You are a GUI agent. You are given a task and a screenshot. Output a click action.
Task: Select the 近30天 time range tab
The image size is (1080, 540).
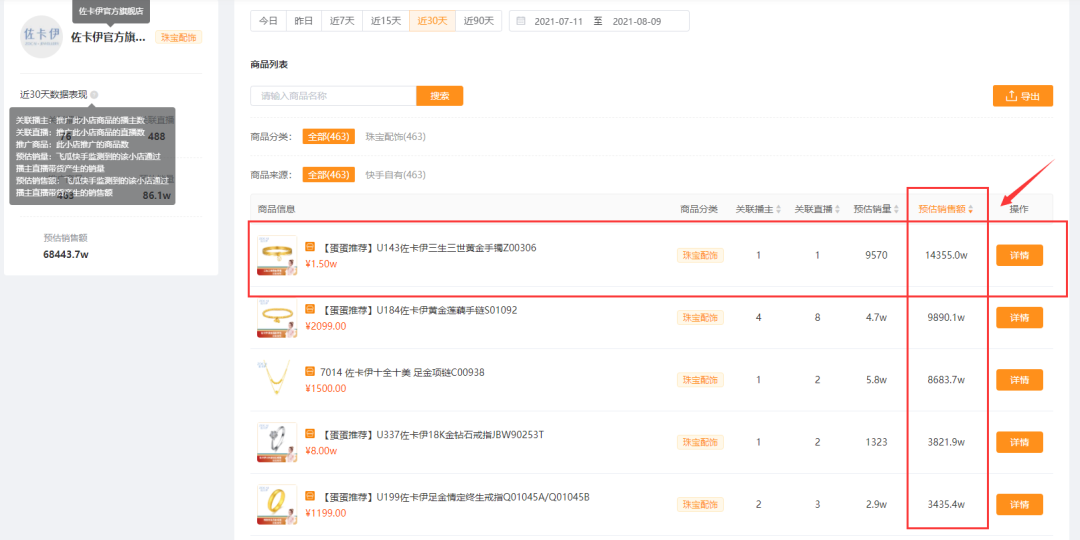point(432,21)
